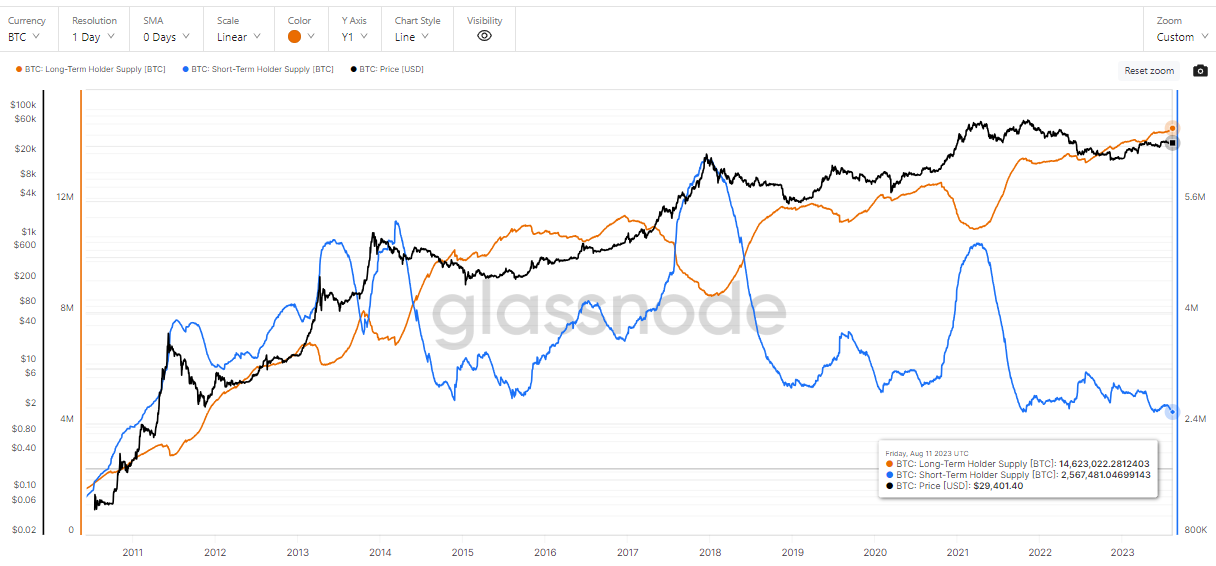Image resolution: width=1216 pixels, height=566 pixels.
Task: Toggle Long-Term Holder Supply legend series
Action: (94, 69)
